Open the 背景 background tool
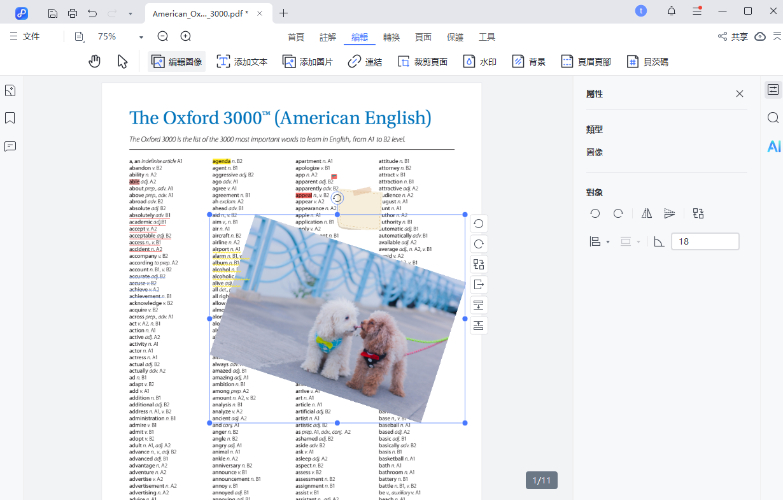Viewport: 783px width, 500px height. pyautogui.click(x=528, y=62)
